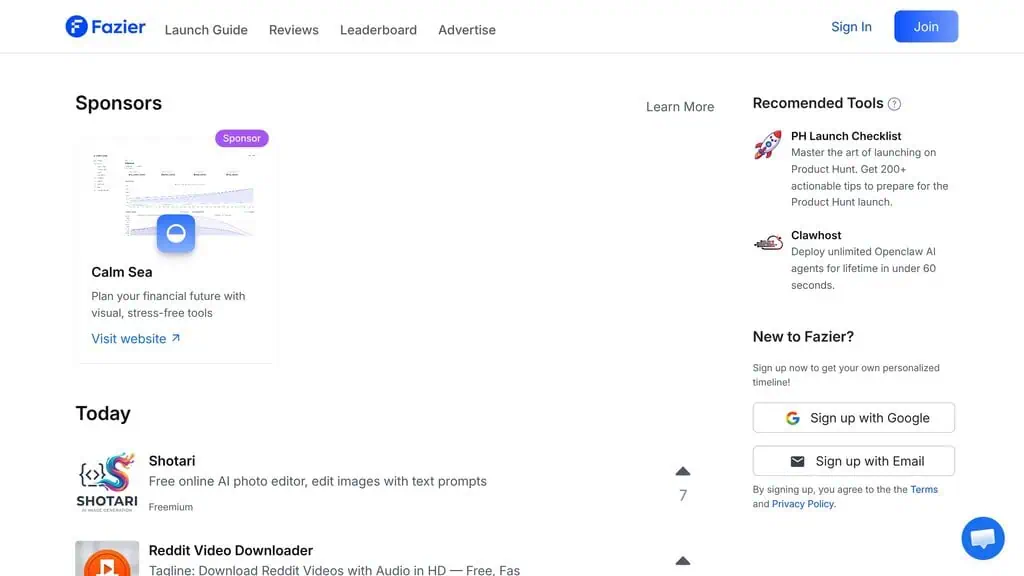Click the Today section heading
Screen dimensions: 1024x576
[103, 413]
